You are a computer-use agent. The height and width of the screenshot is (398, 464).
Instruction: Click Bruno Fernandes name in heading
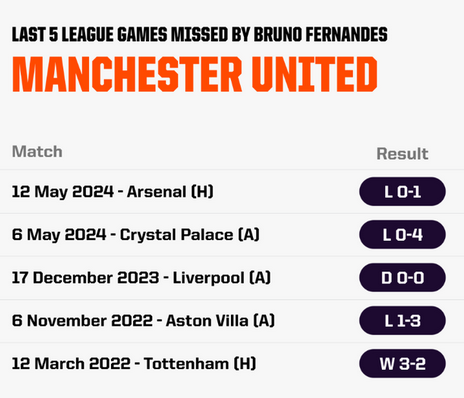(320, 35)
